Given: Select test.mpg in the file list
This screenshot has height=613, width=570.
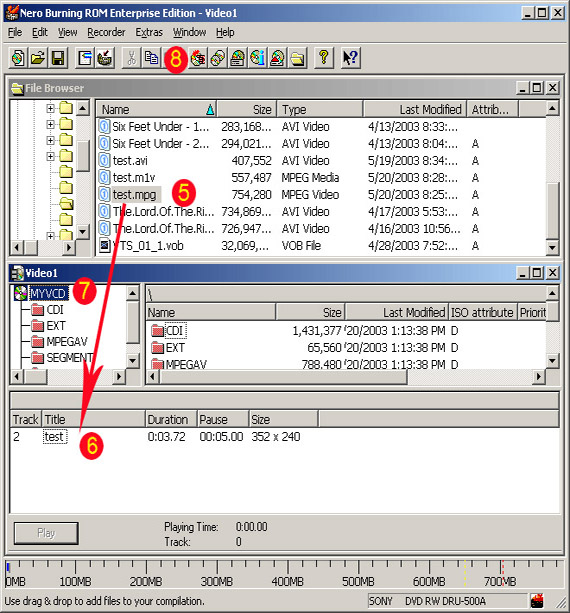Looking at the screenshot, I should click(x=134, y=194).
